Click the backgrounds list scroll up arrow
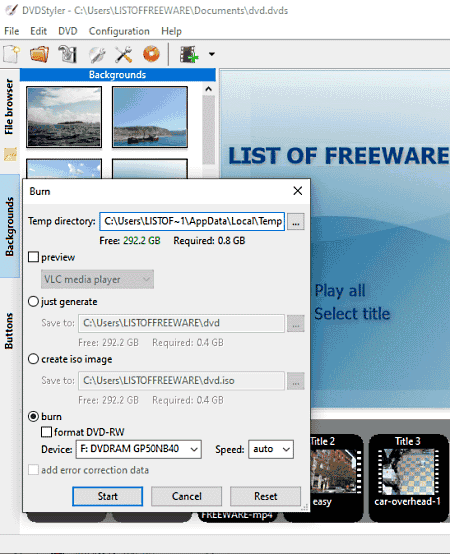Viewport: 450px width, 554px height. click(x=209, y=89)
